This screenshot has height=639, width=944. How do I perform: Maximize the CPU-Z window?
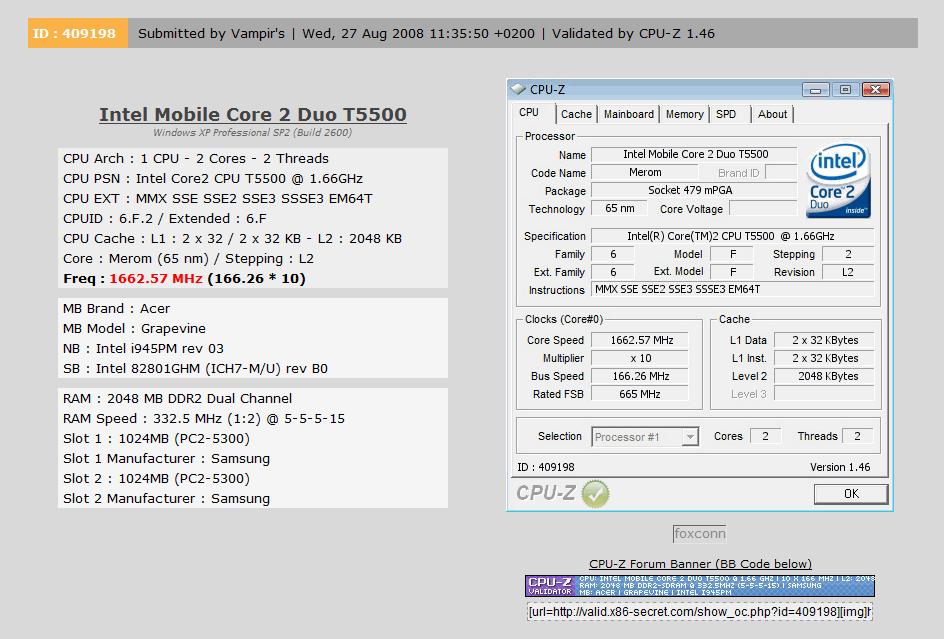pos(845,90)
